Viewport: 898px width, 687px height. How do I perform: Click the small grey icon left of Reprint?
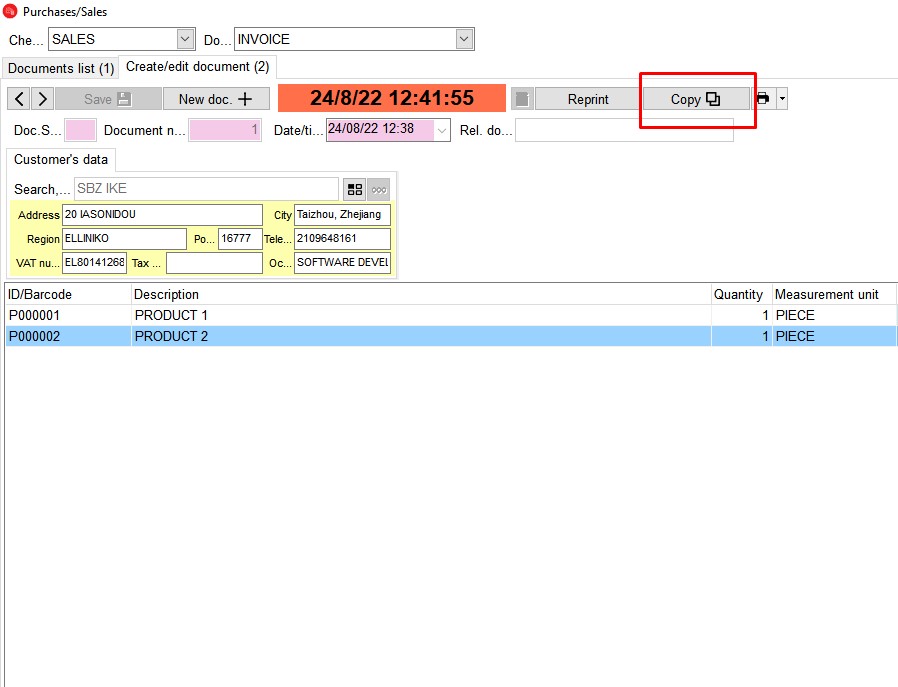tap(521, 99)
